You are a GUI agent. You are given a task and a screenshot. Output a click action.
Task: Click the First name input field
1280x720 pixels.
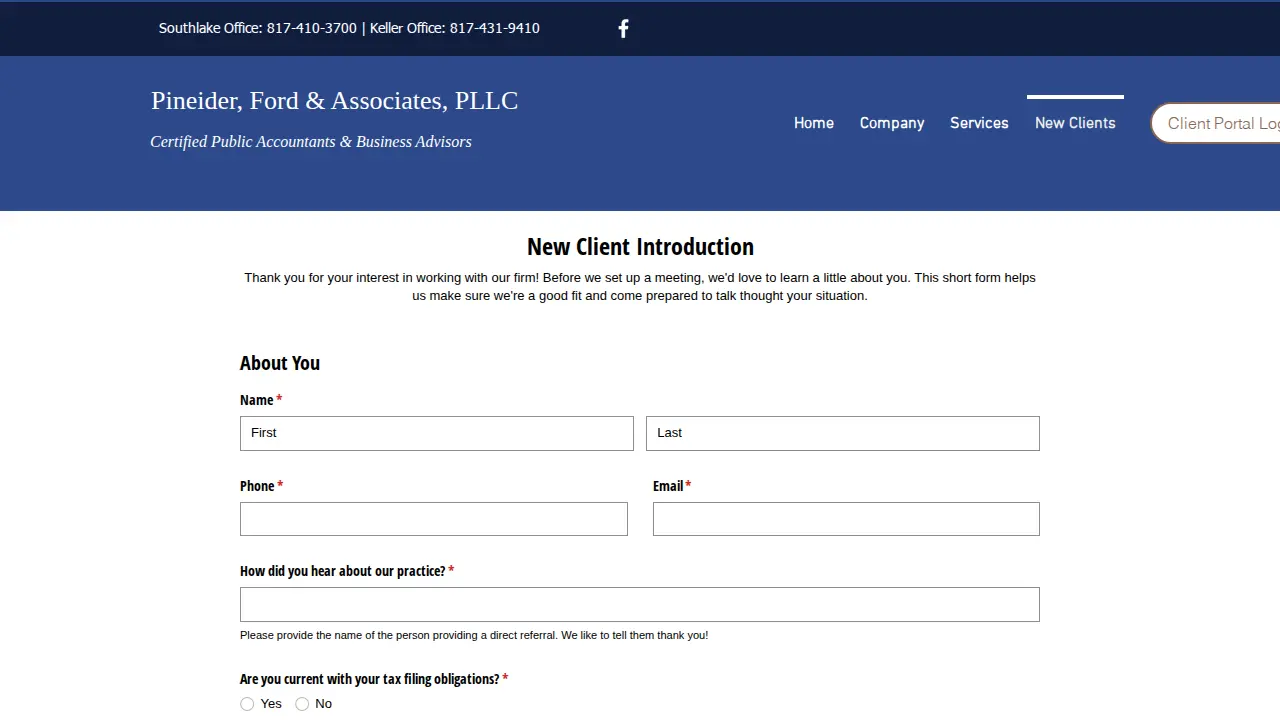[437, 433]
